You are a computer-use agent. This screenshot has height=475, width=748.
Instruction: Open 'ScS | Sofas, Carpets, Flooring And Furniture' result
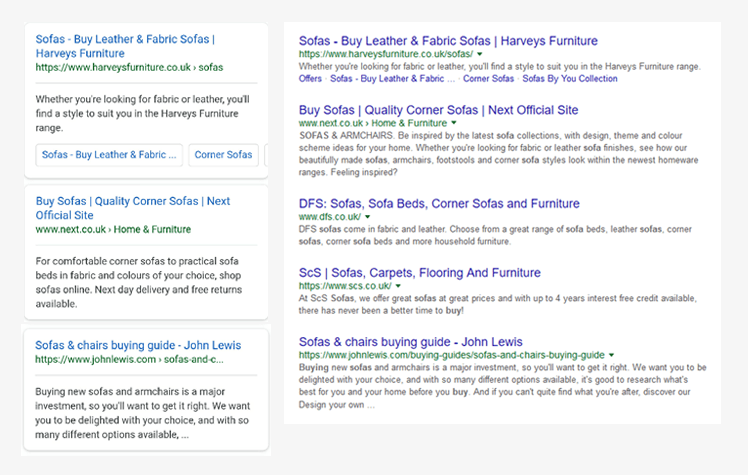(x=419, y=273)
